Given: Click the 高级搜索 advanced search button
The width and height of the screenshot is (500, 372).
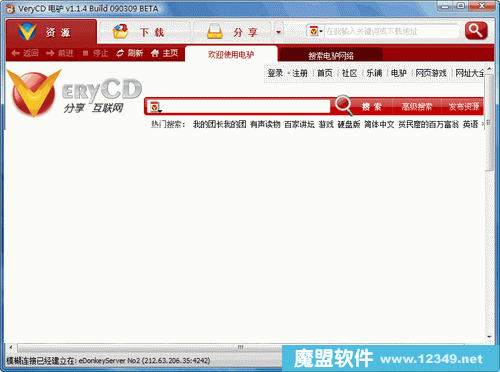Looking at the screenshot, I should point(417,107).
